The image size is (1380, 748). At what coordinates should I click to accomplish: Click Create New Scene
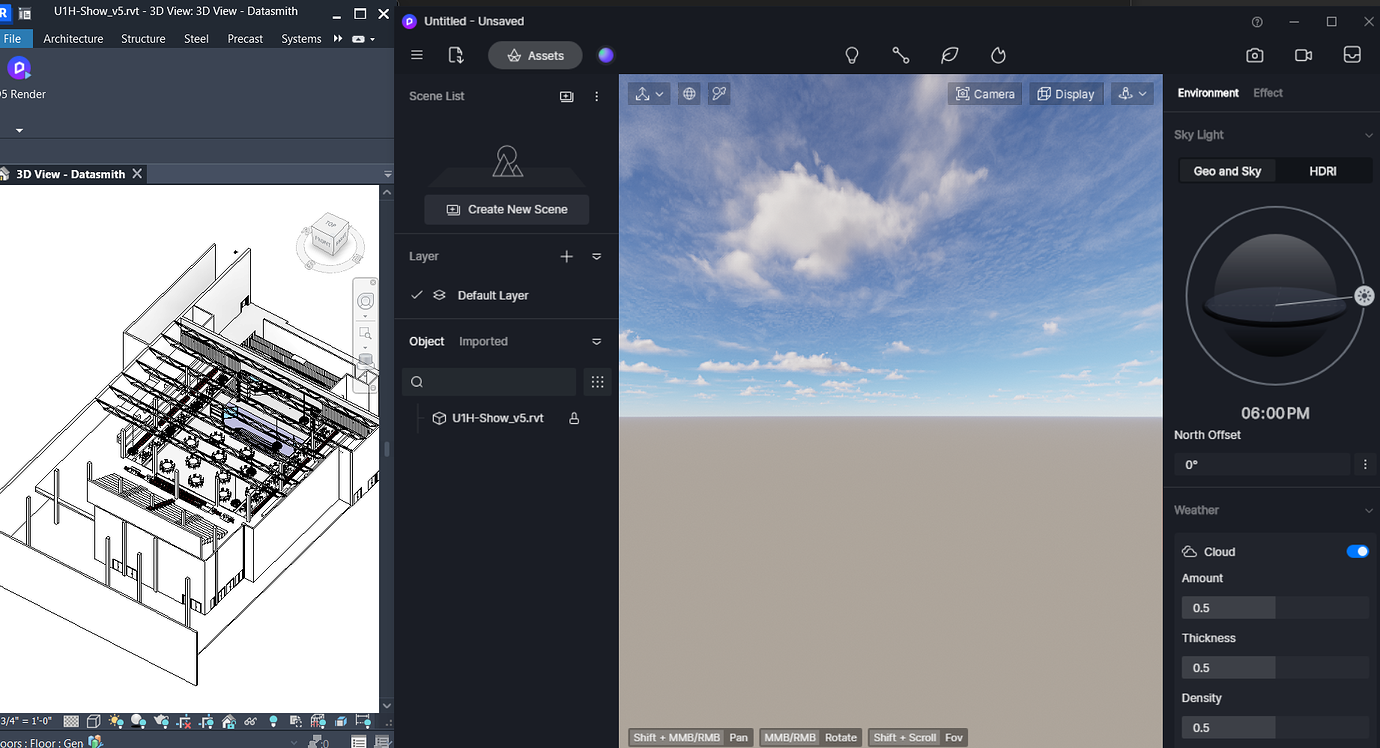tap(506, 209)
